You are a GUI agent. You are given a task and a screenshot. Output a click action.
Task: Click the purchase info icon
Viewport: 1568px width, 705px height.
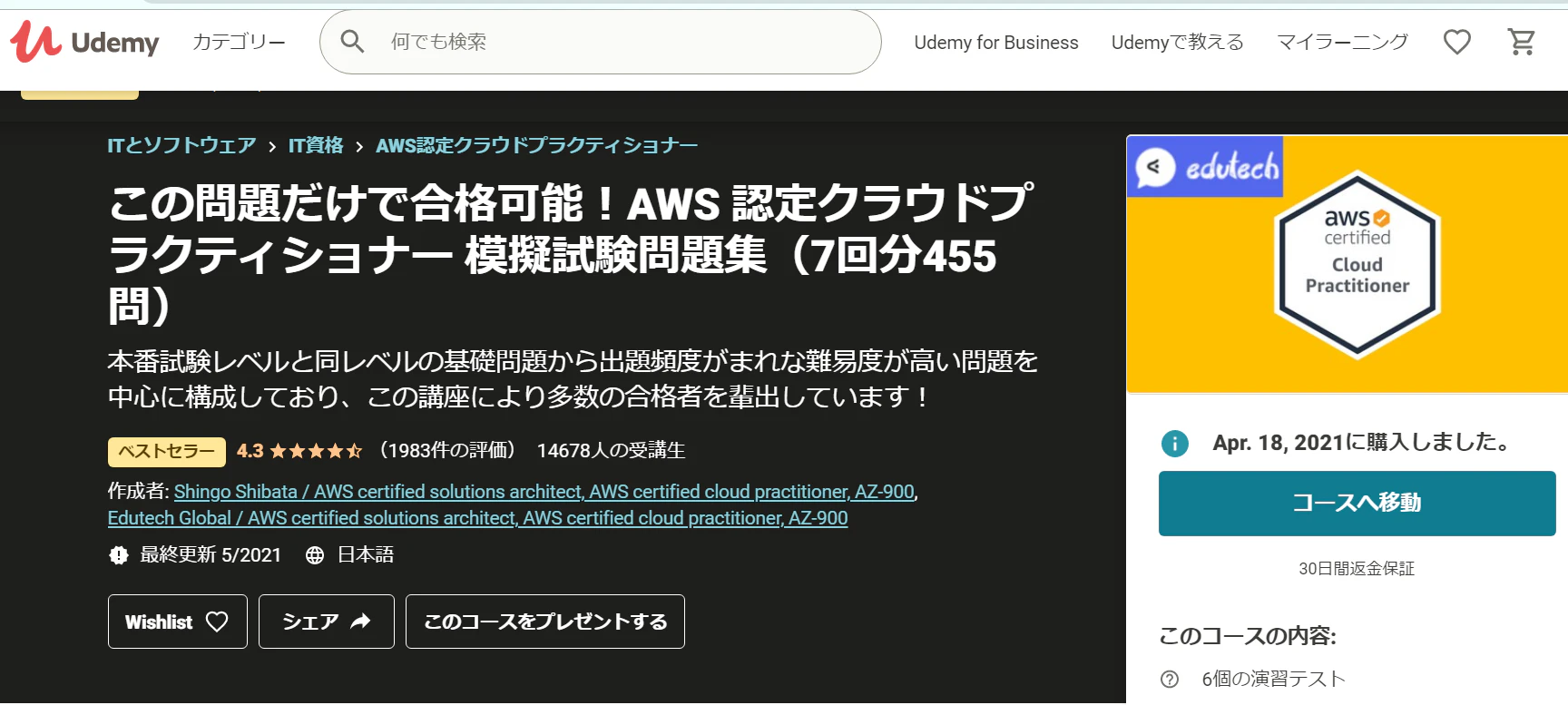coord(1175,444)
